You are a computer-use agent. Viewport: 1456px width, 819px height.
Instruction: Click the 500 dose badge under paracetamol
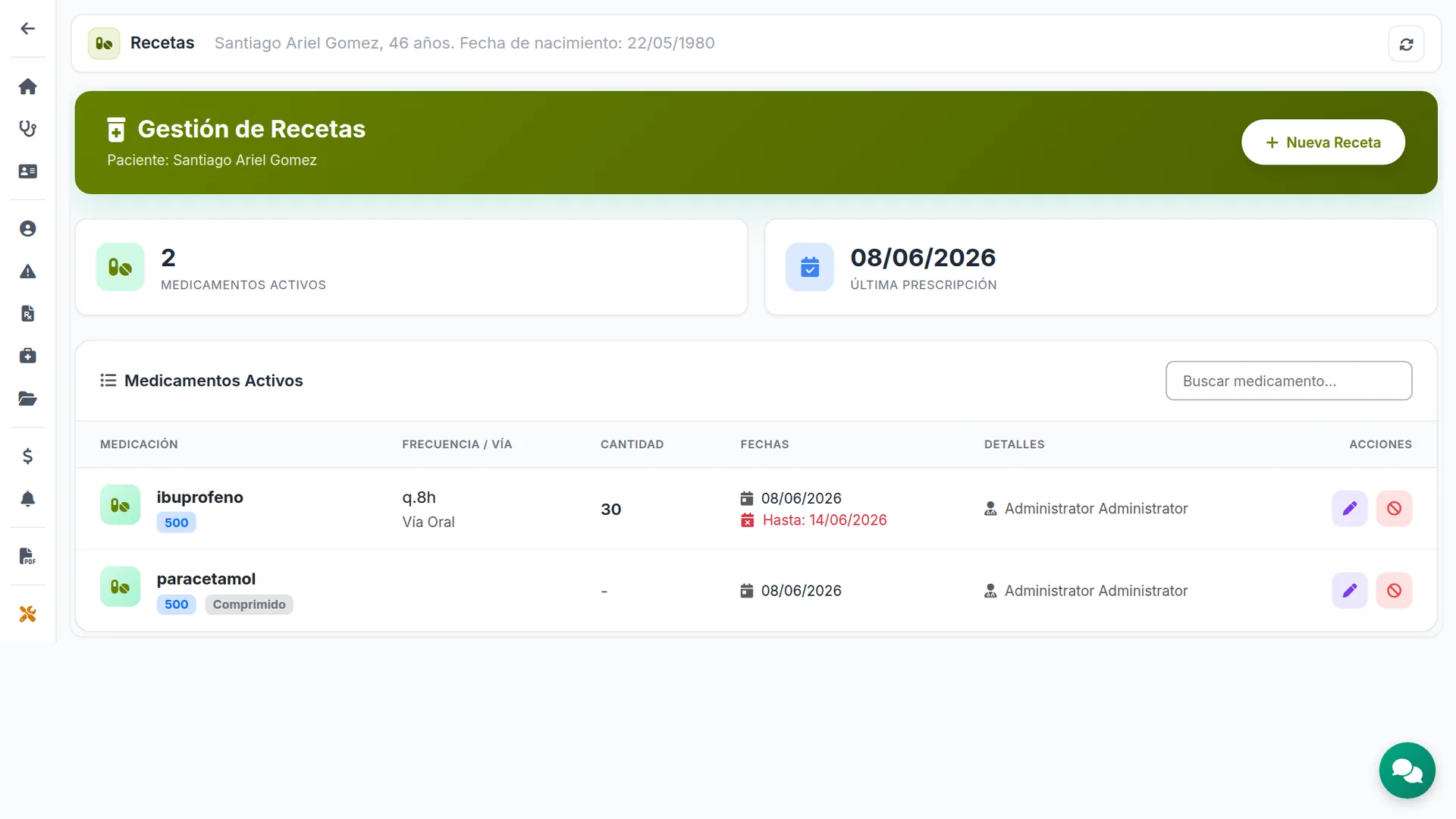click(176, 604)
